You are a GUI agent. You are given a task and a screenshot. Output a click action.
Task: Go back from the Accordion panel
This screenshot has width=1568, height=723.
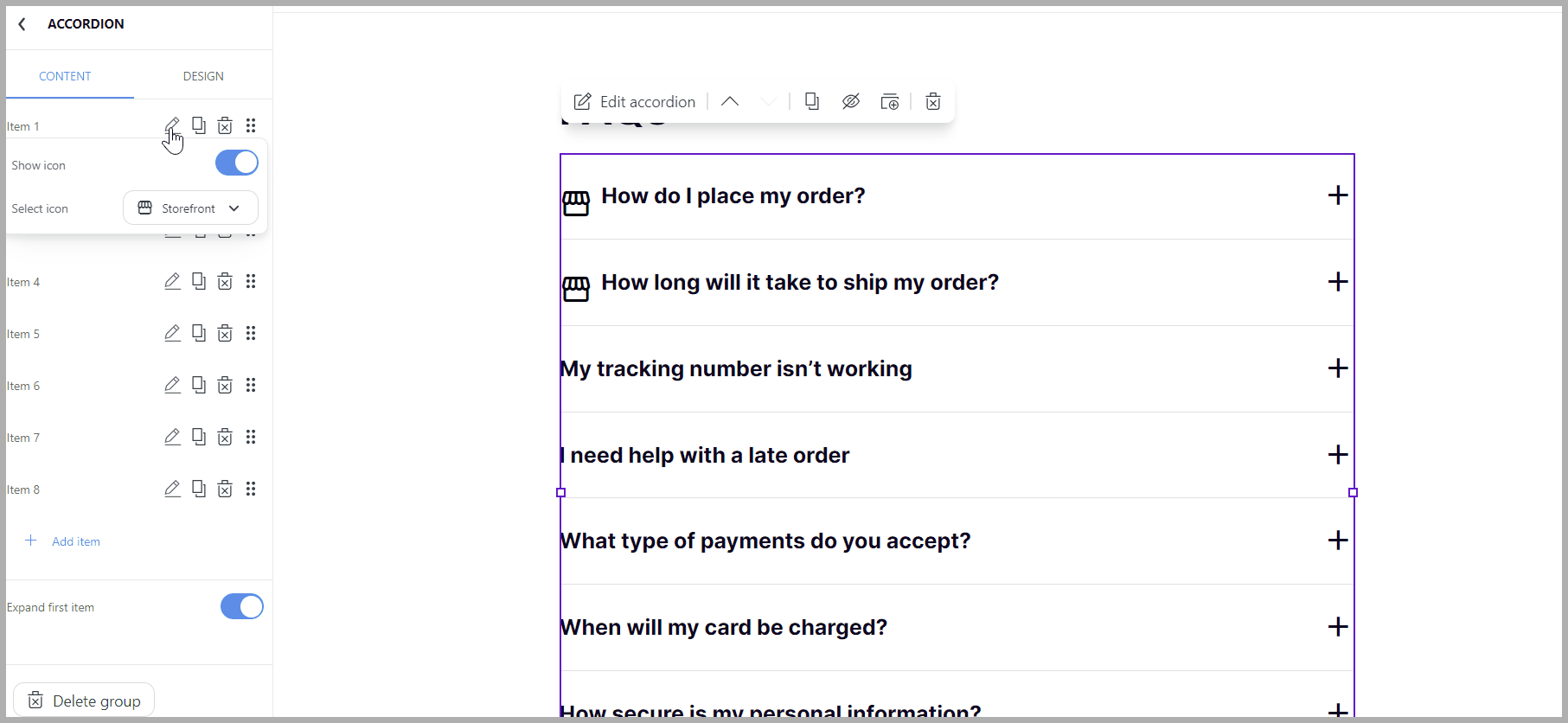22,24
